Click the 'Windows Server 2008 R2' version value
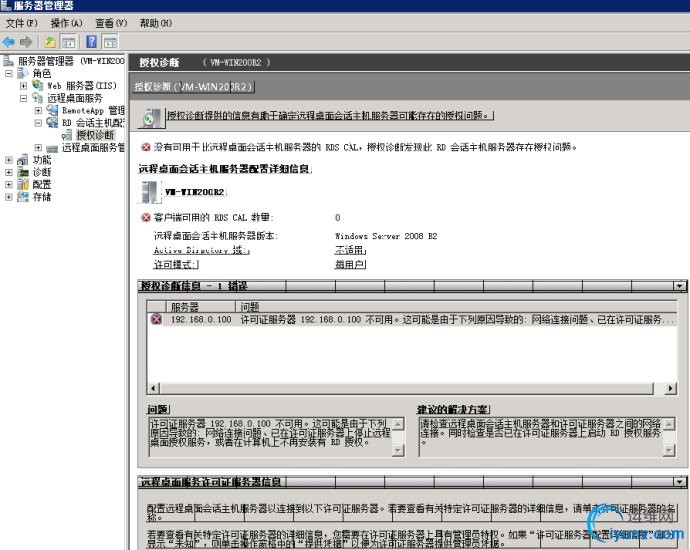The image size is (690, 550). click(386, 236)
